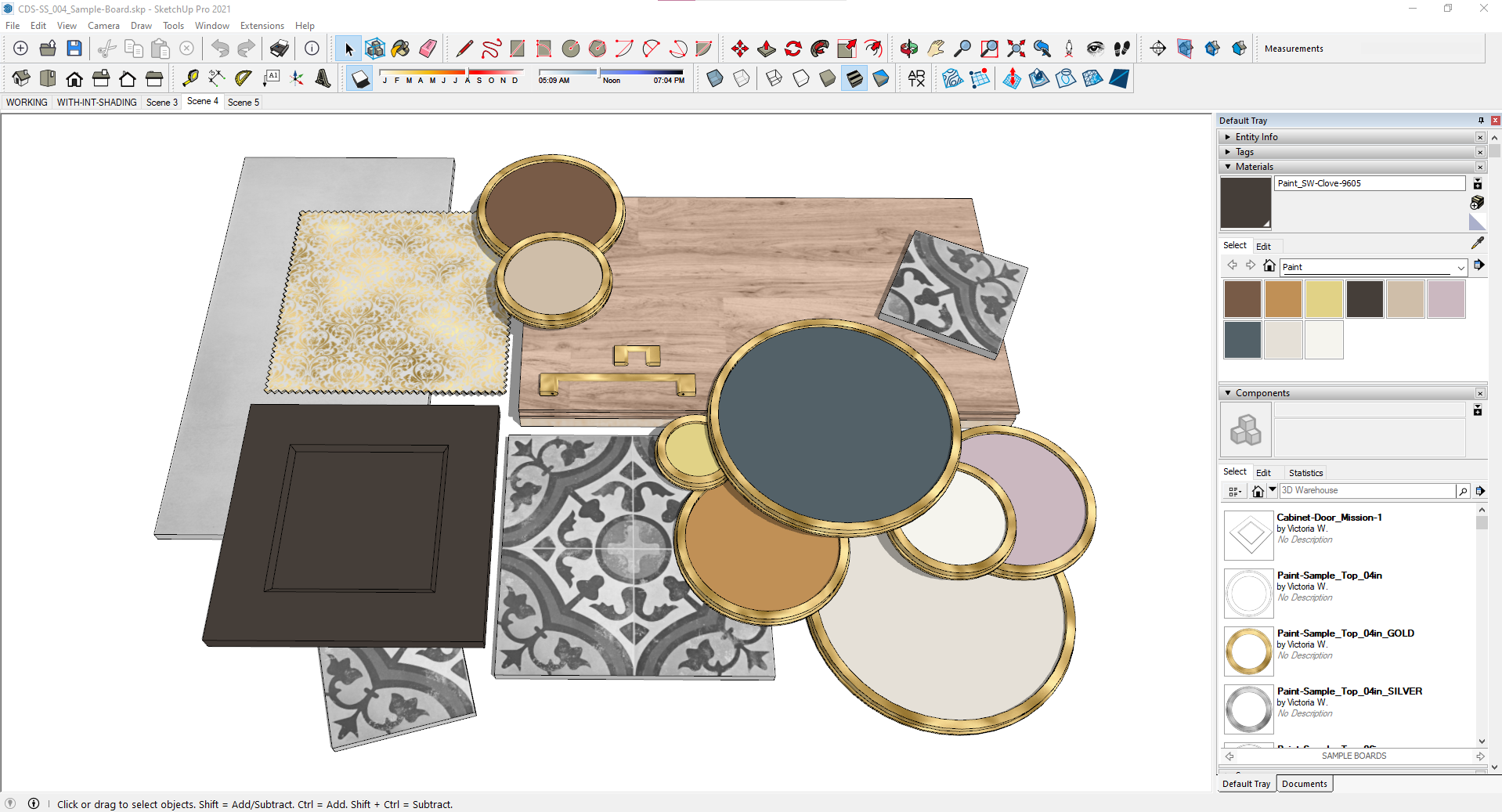Expand the Entity Info panel
1502x812 pixels.
tap(1227, 136)
